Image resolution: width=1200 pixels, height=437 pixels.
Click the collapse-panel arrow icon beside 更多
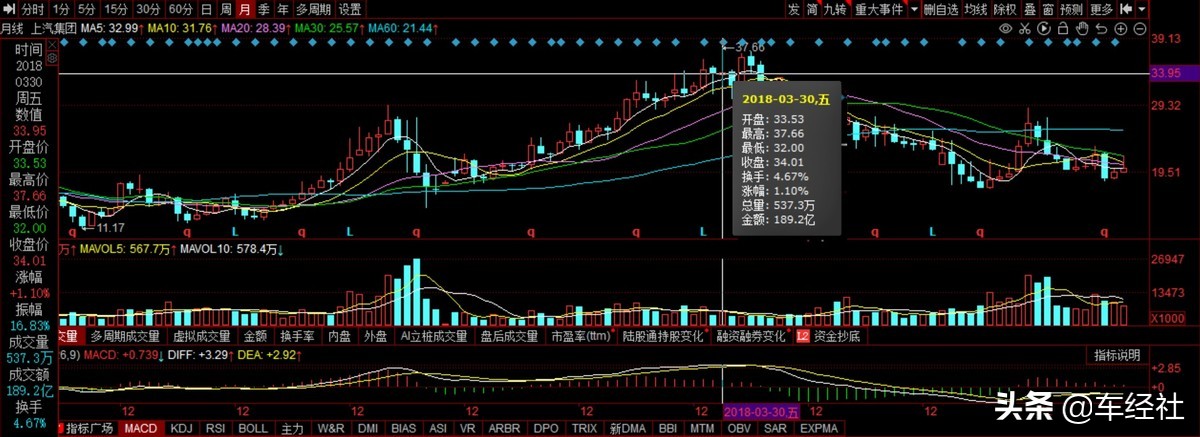coord(1126,9)
